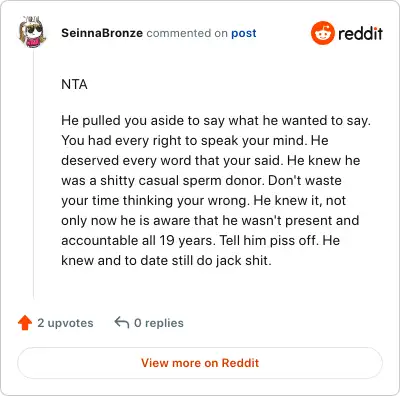This screenshot has height=396, width=400.
Task: Click the line starting "You had every right"
Action: [x=195, y=141]
